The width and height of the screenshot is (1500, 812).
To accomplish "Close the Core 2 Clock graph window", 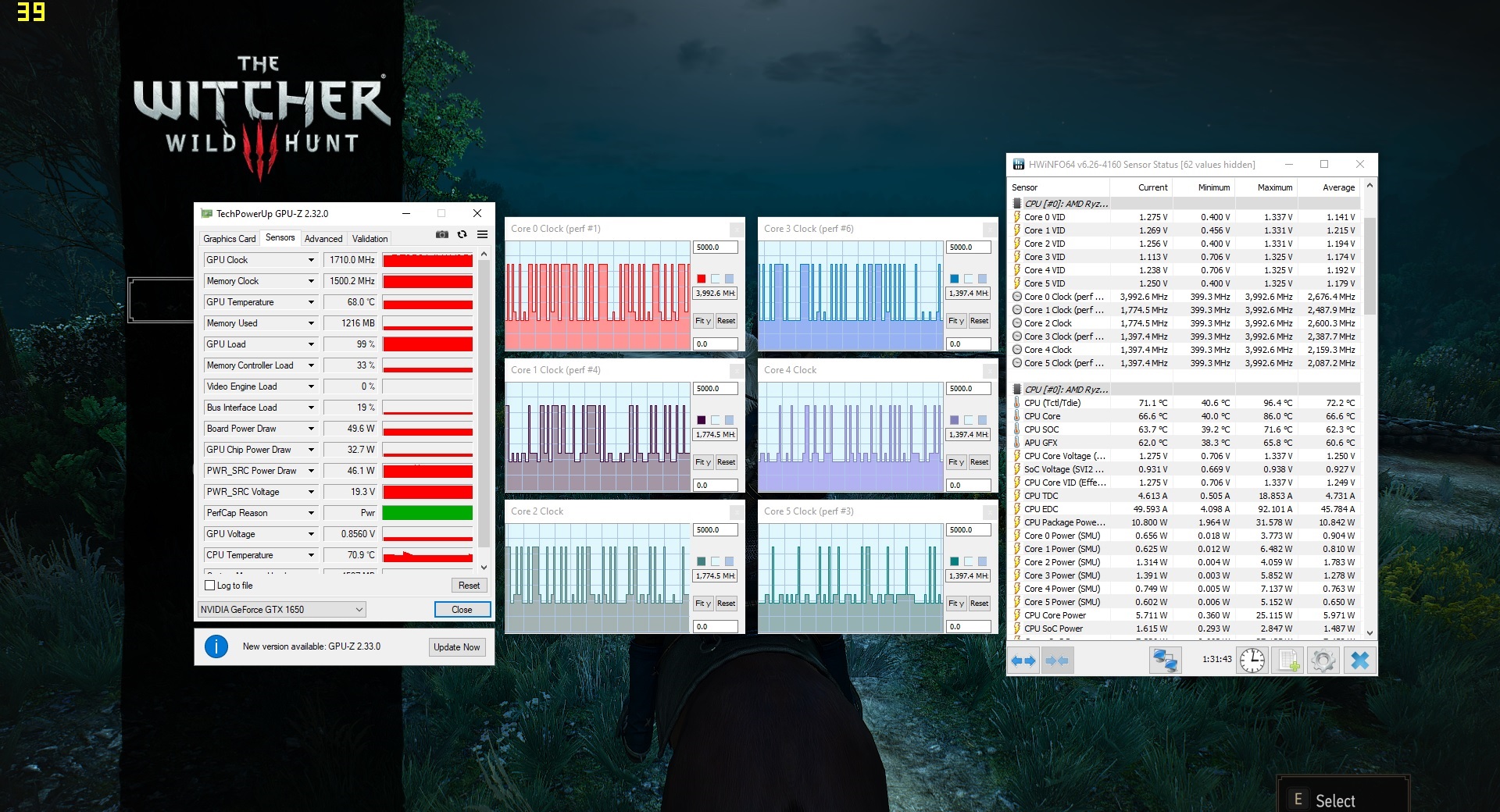I will 737,512.
